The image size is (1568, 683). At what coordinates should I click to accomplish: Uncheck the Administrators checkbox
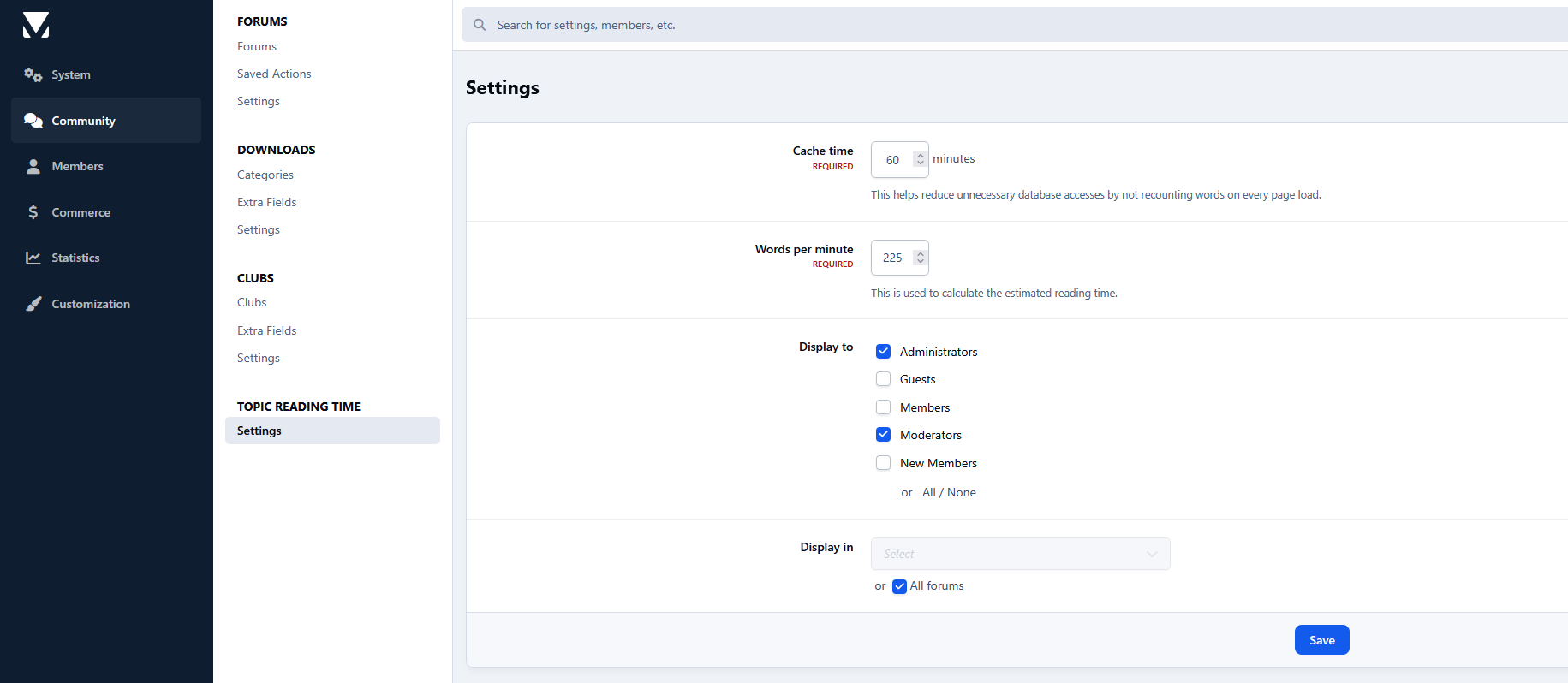coord(883,352)
